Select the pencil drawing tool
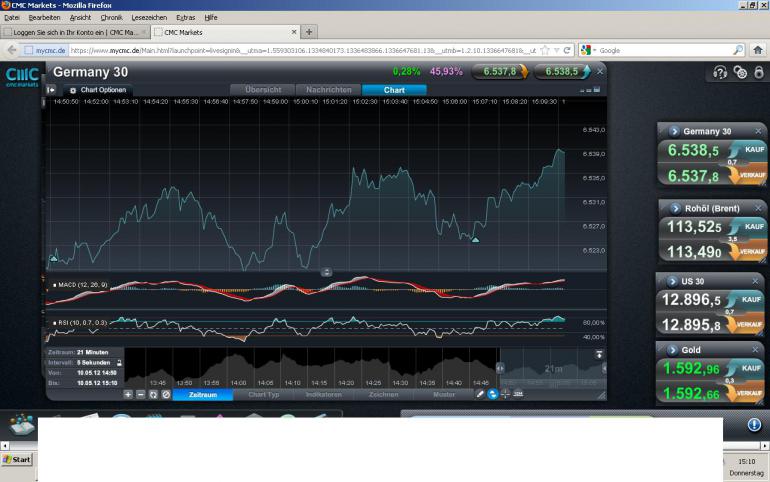This screenshot has width=770, height=482. pyautogui.click(x=480, y=394)
